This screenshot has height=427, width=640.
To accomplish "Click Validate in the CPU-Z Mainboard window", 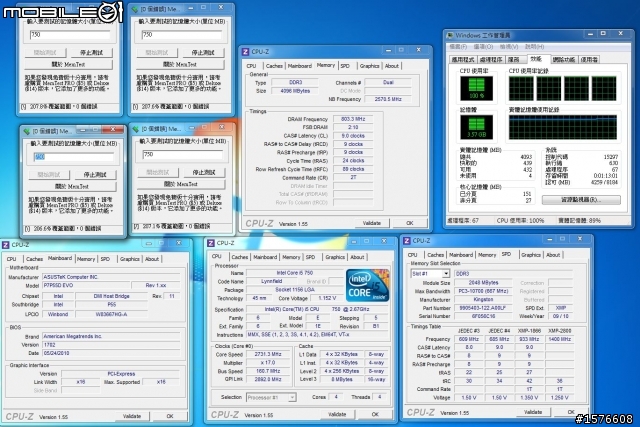I will coord(132,416).
